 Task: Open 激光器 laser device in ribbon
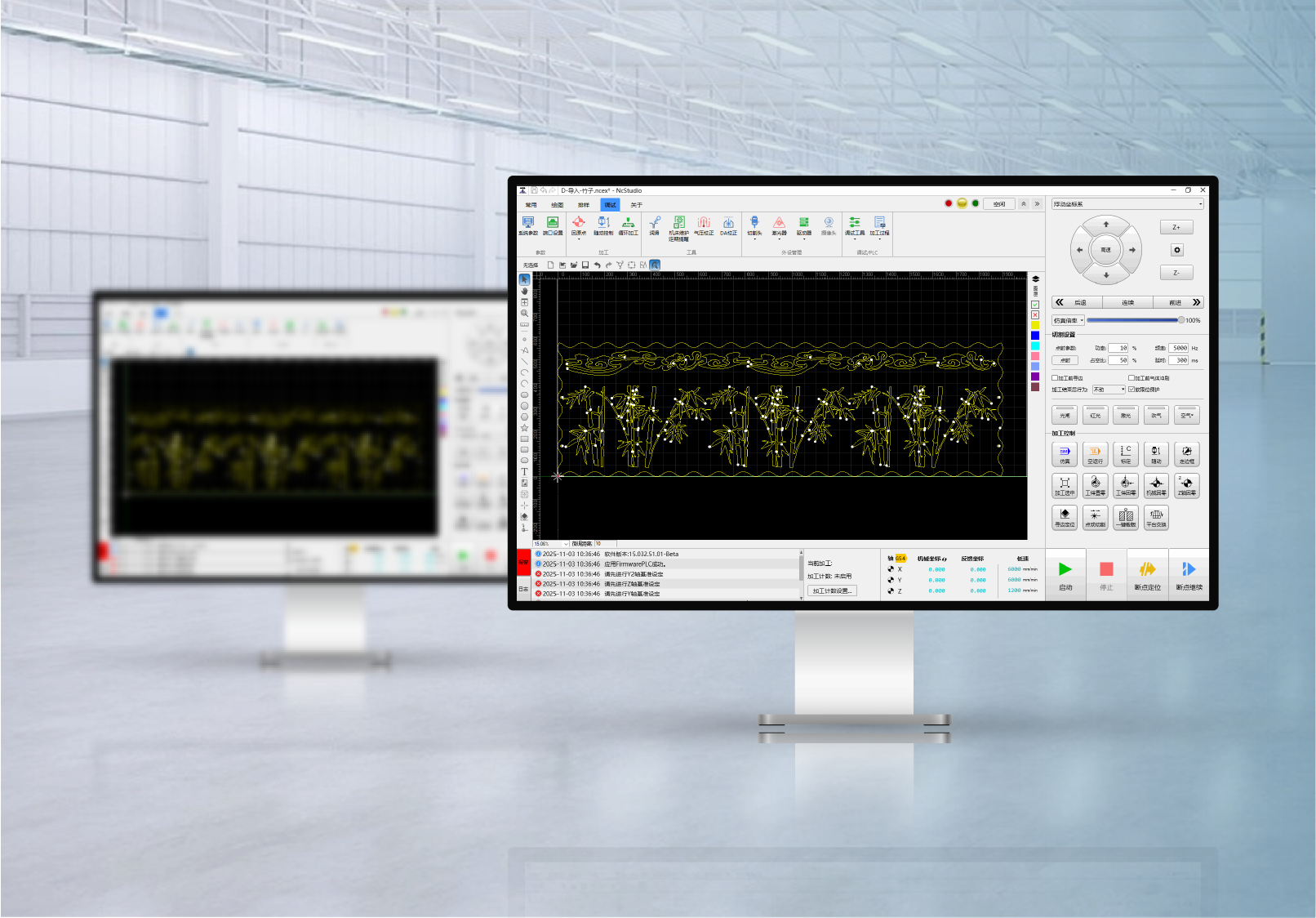(779, 225)
